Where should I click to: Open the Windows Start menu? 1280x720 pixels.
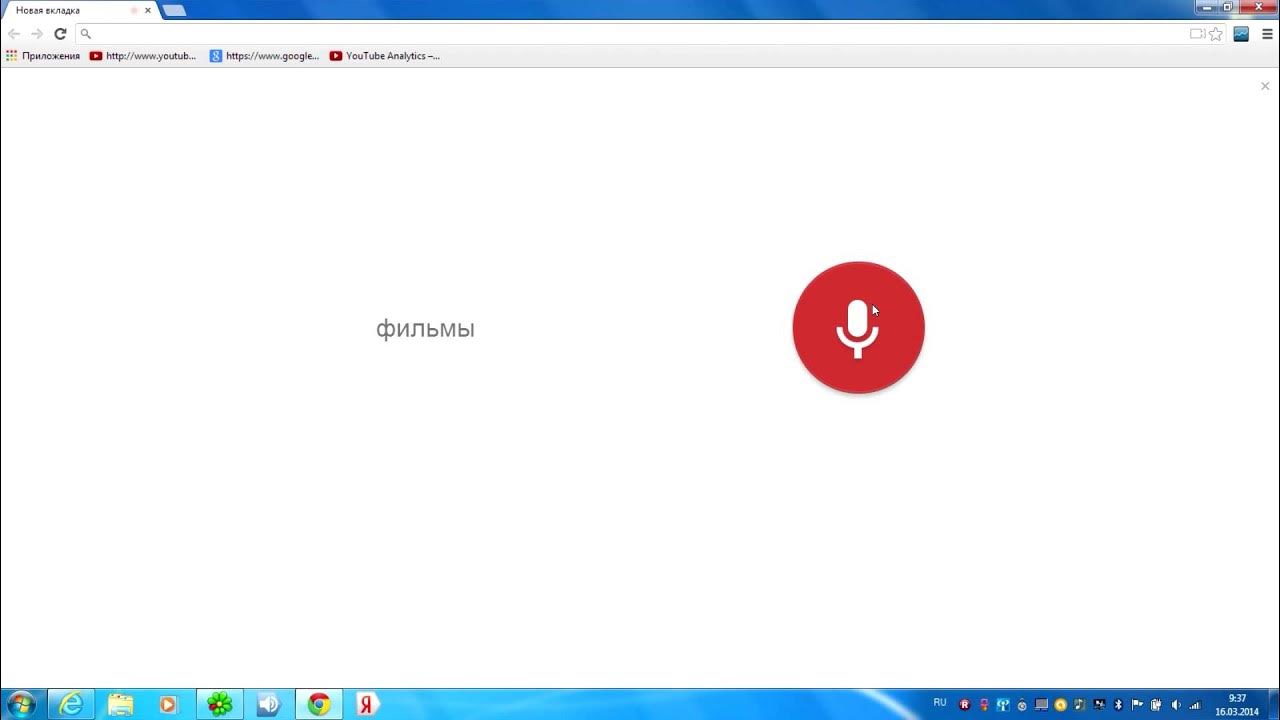tap(20, 704)
